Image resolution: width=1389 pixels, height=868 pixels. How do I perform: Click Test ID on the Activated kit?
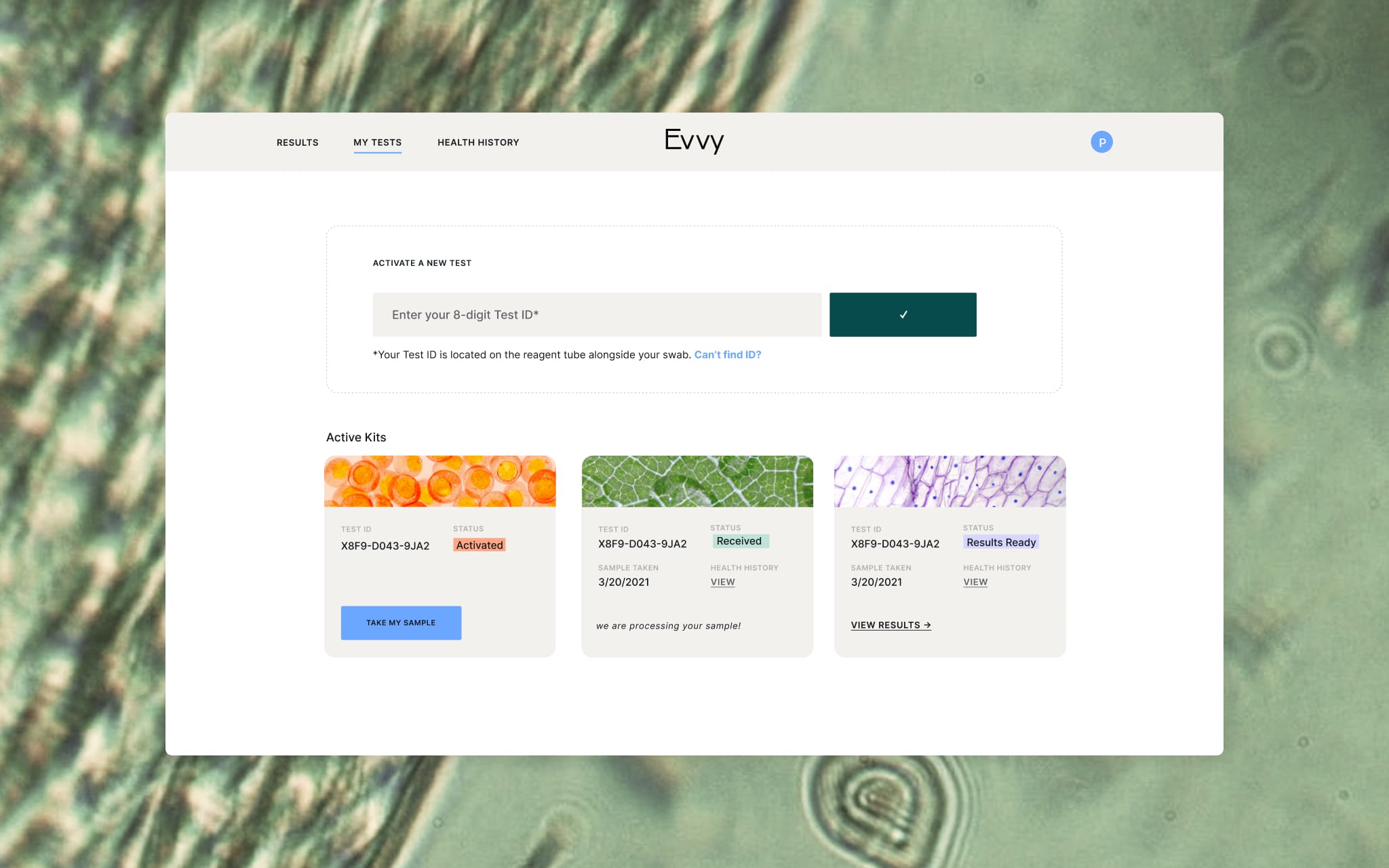(385, 546)
